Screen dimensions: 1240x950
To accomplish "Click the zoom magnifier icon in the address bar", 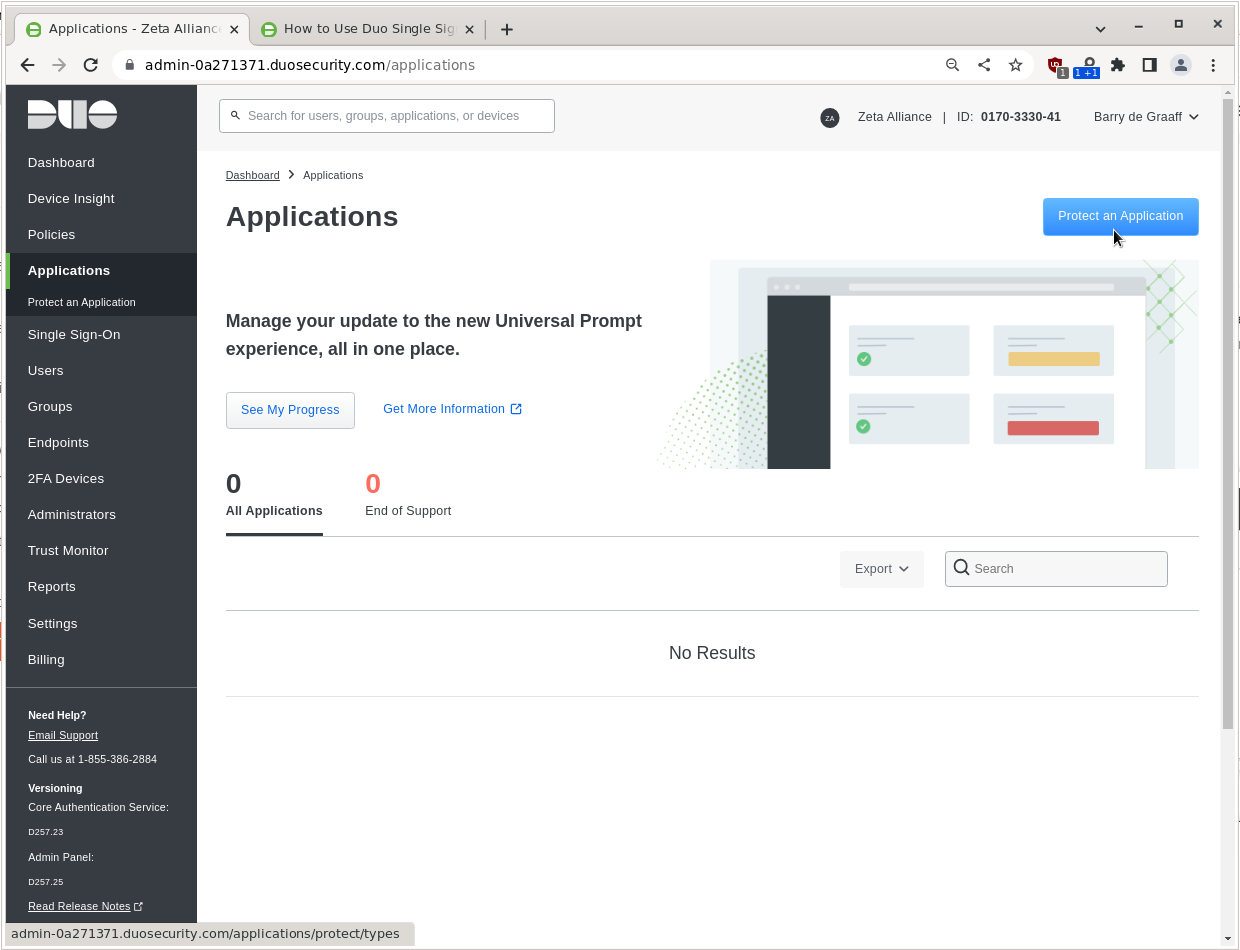I will click(952, 65).
